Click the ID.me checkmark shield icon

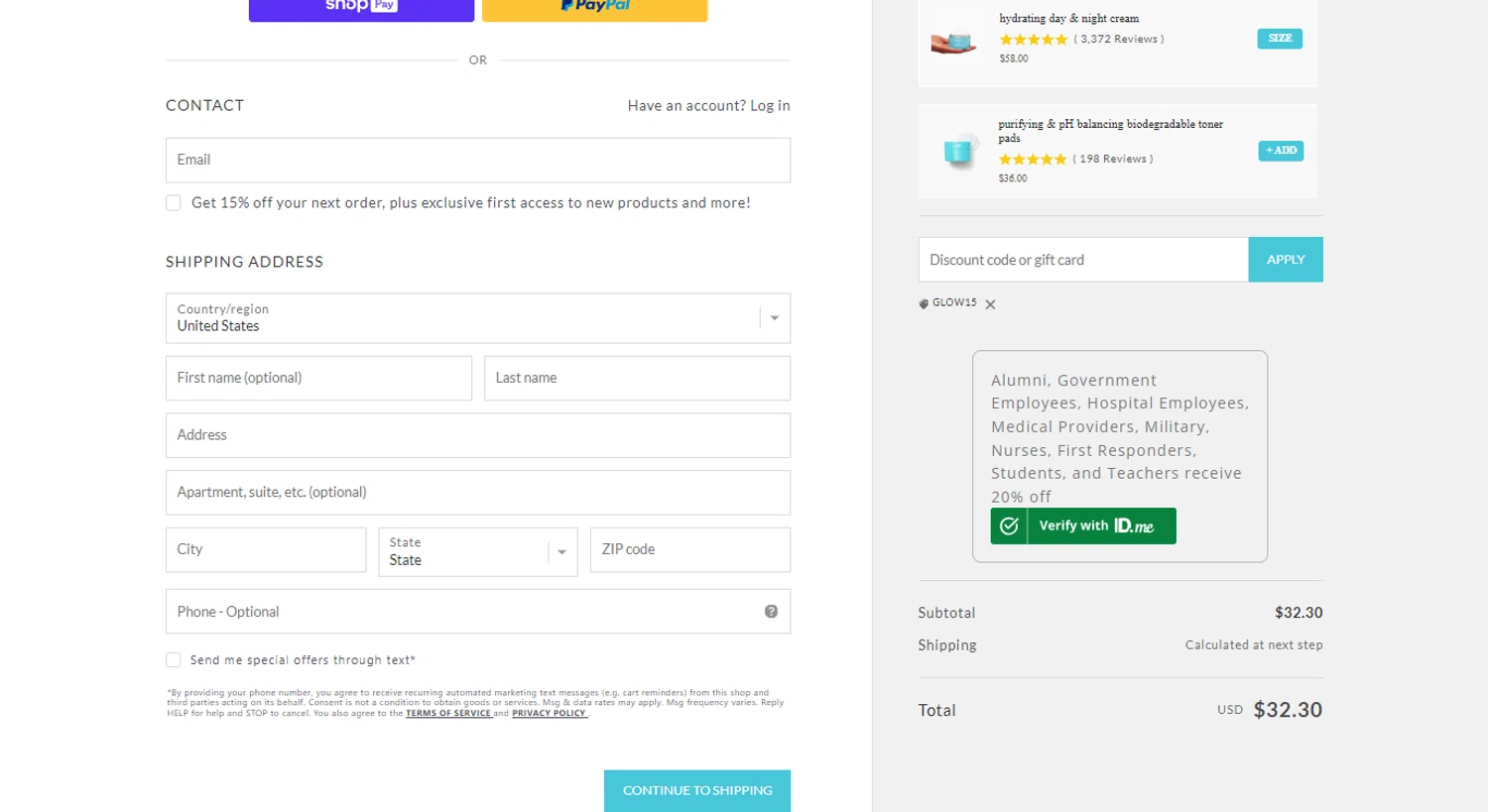coord(1009,525)
